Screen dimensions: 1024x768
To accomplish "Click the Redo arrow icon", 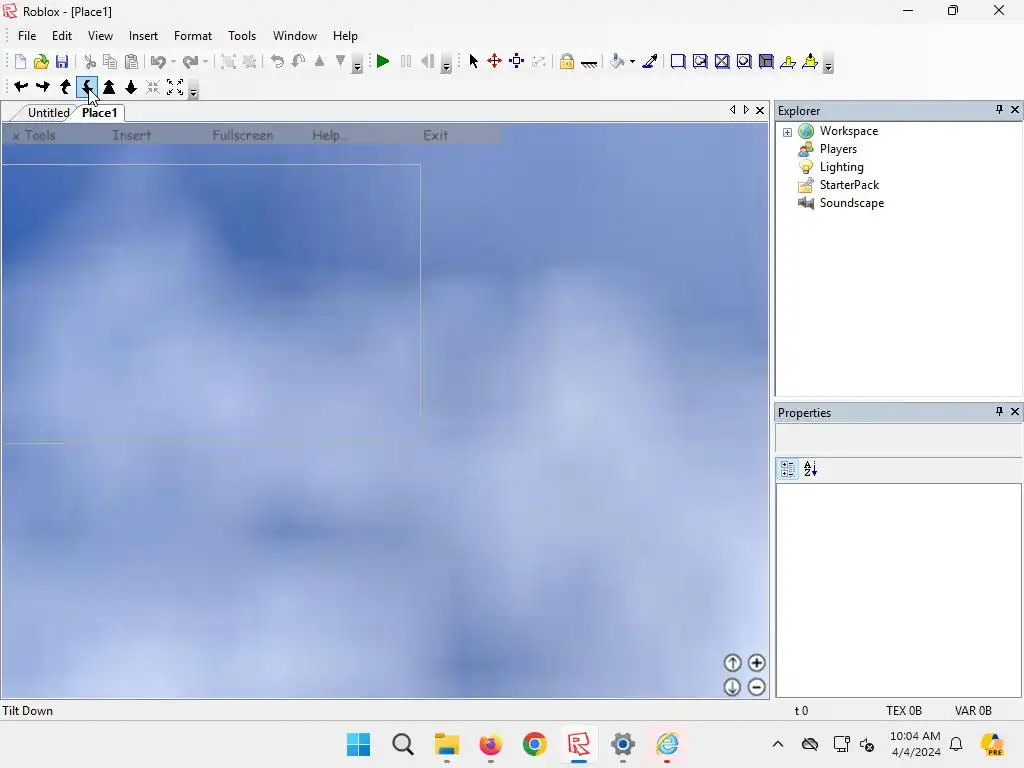I will point(190,61).
